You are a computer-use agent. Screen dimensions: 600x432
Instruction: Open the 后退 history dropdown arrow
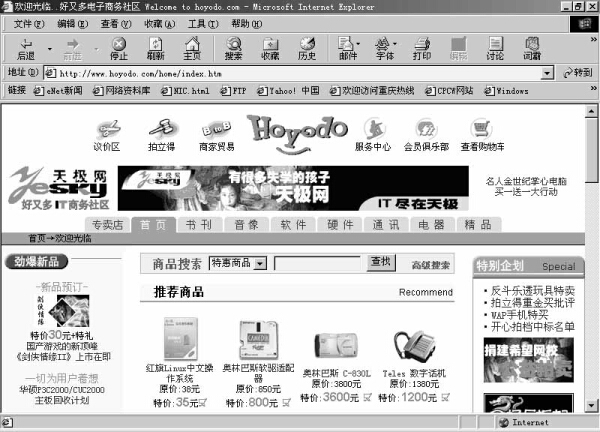[49, 49]
